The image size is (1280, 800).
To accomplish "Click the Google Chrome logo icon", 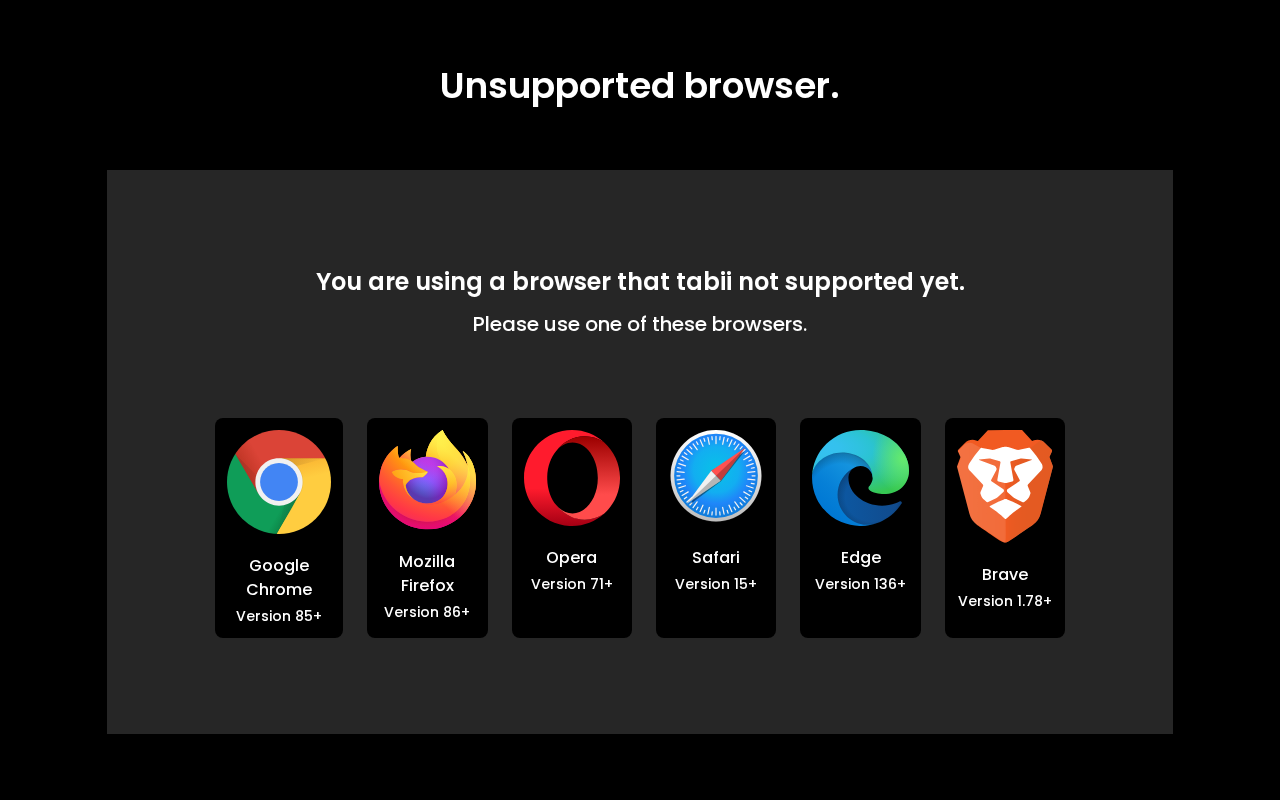I will (279, 482).
